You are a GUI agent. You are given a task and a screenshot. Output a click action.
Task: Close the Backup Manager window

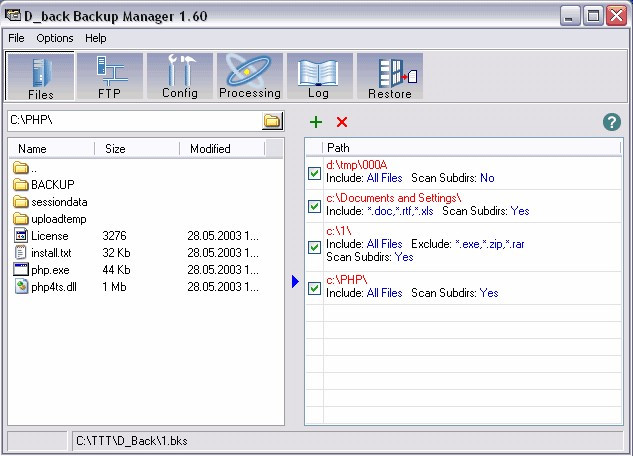pos(616,17)
